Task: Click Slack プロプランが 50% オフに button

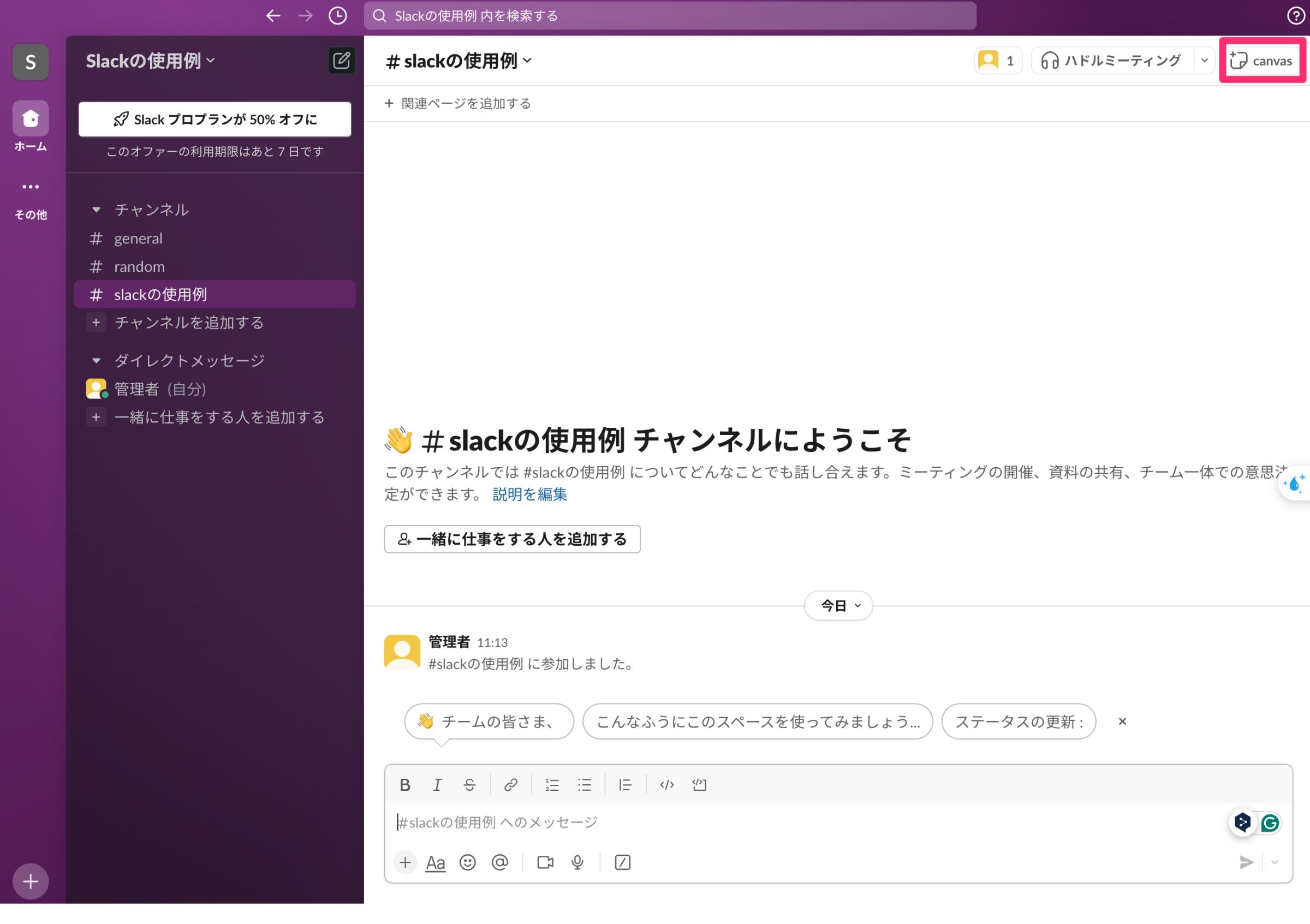Action: 215,119
